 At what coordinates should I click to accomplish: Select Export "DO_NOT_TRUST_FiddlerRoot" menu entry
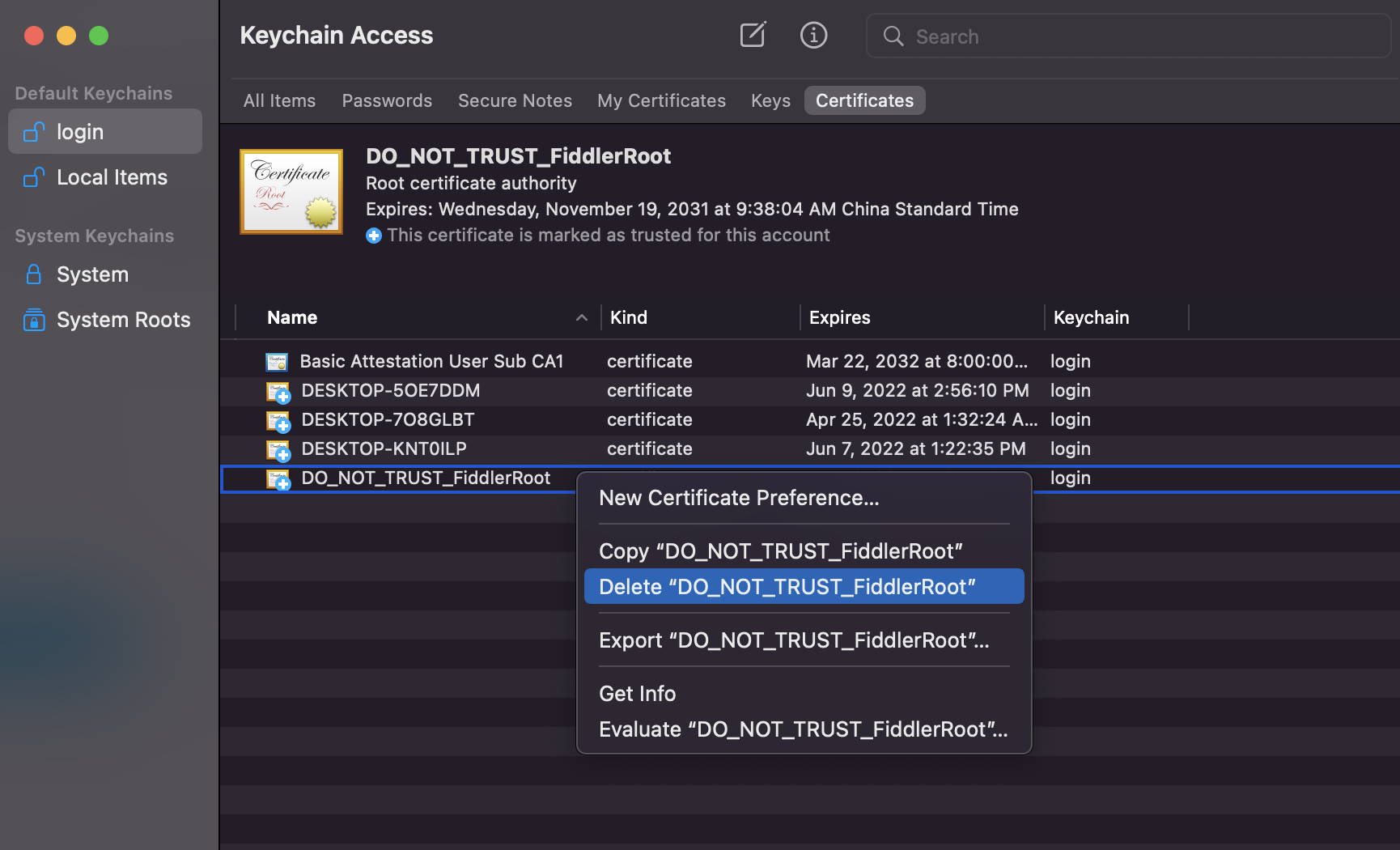tap(794, 640)
